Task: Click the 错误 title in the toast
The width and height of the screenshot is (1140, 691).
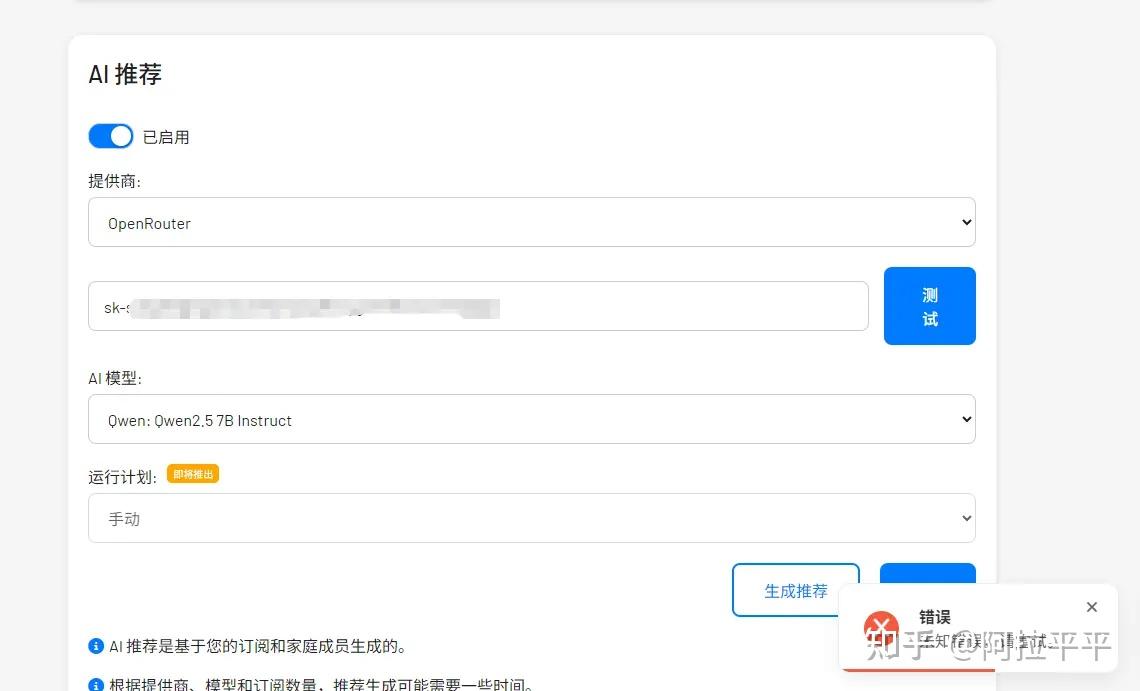Action: tap(934, 617)
